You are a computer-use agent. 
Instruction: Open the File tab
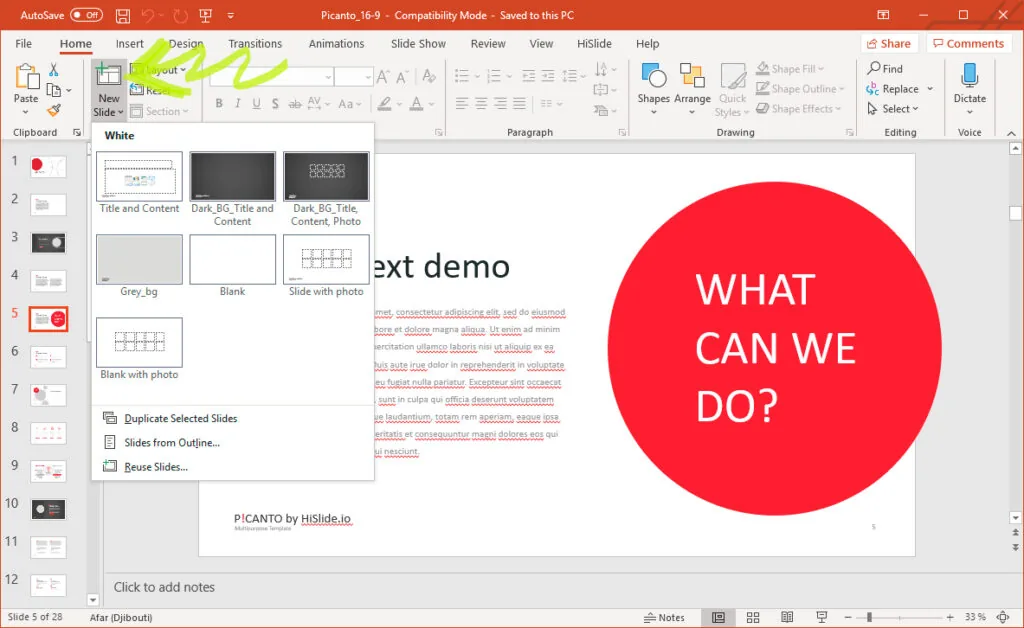[24, 44]
